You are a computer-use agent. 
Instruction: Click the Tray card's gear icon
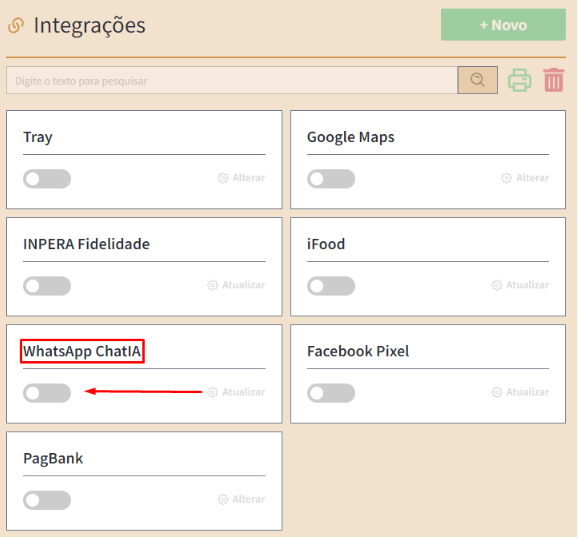pos(223,178)
